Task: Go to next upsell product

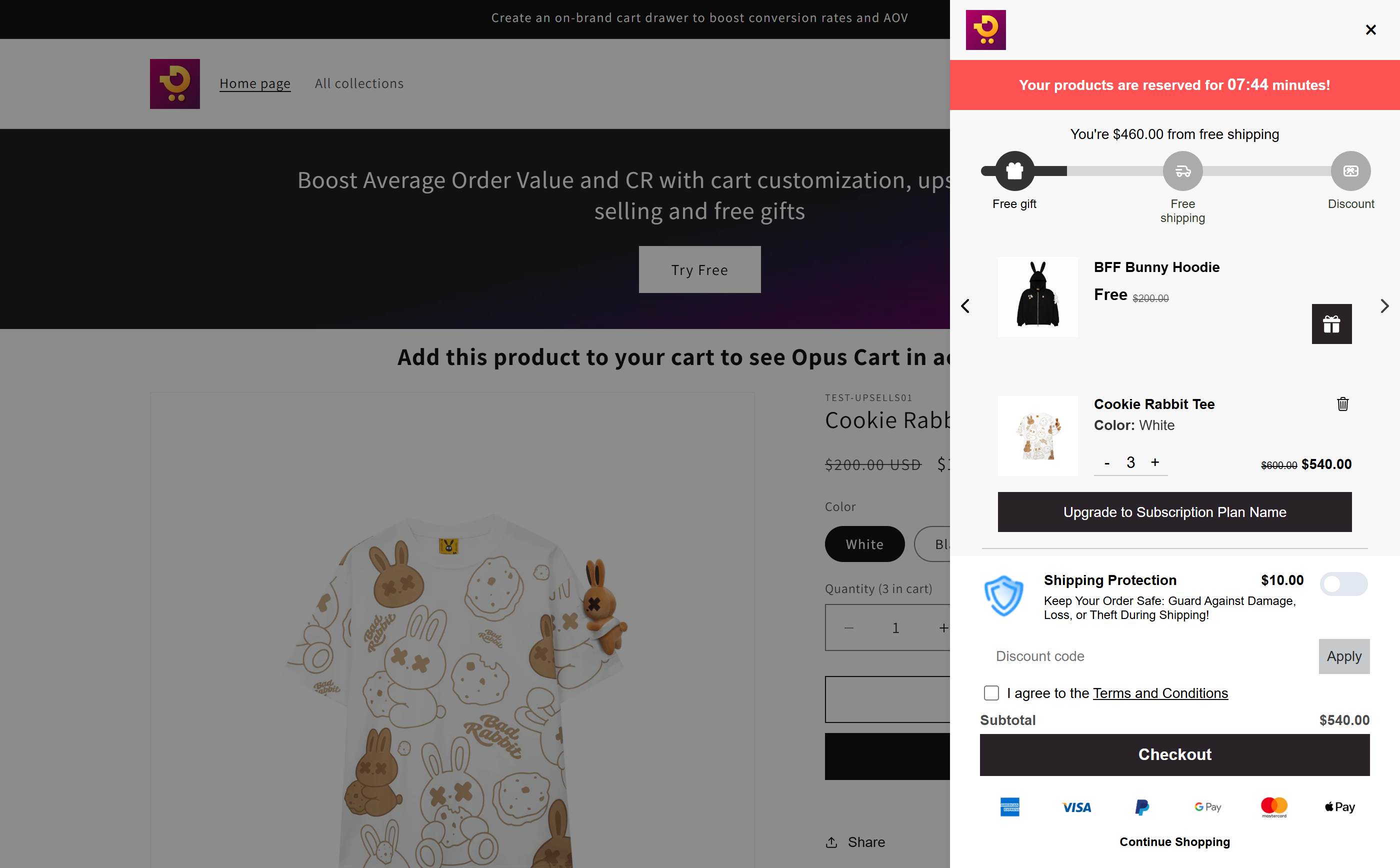Action: pyautogui.click(x=1384, y=306)
